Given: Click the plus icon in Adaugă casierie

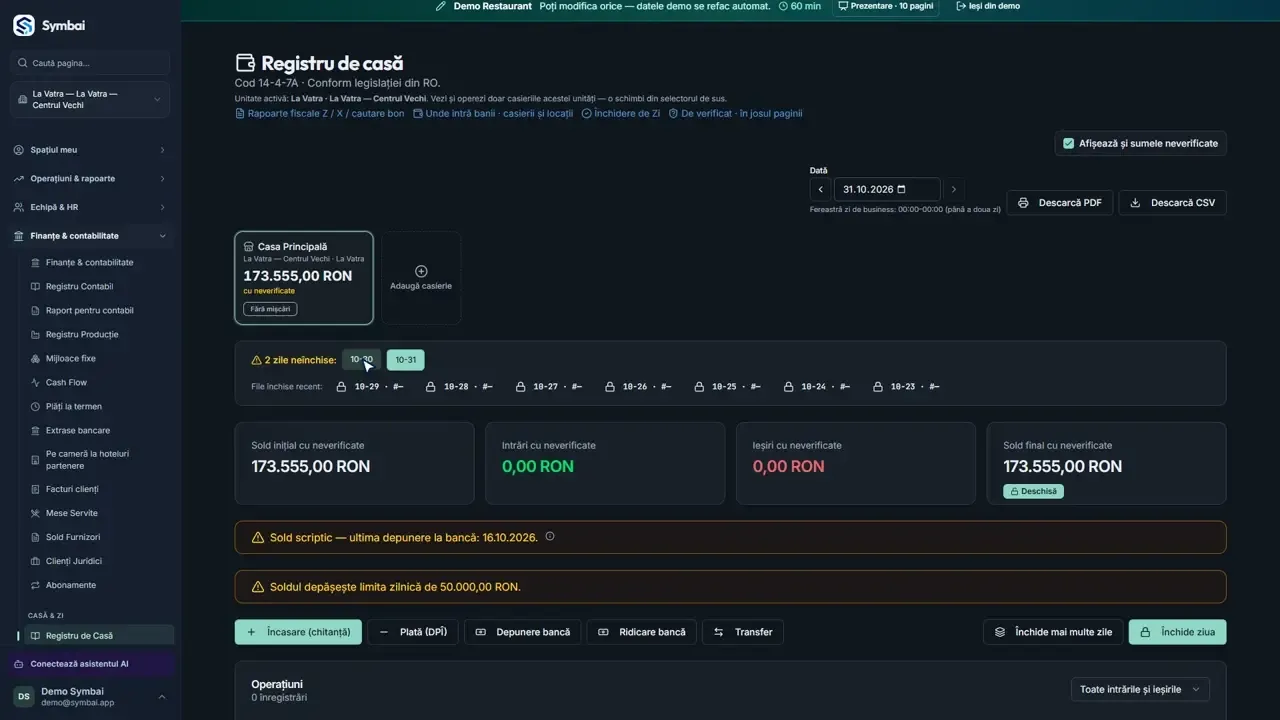Looking at the screenshot, I should tap(421, 271).
